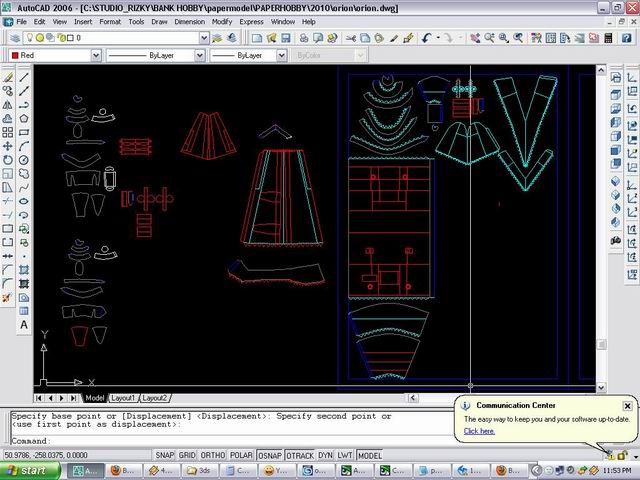Toggle POLAR tracking
Viewport: 640px width, 480px height.
(x=241, y=455)
